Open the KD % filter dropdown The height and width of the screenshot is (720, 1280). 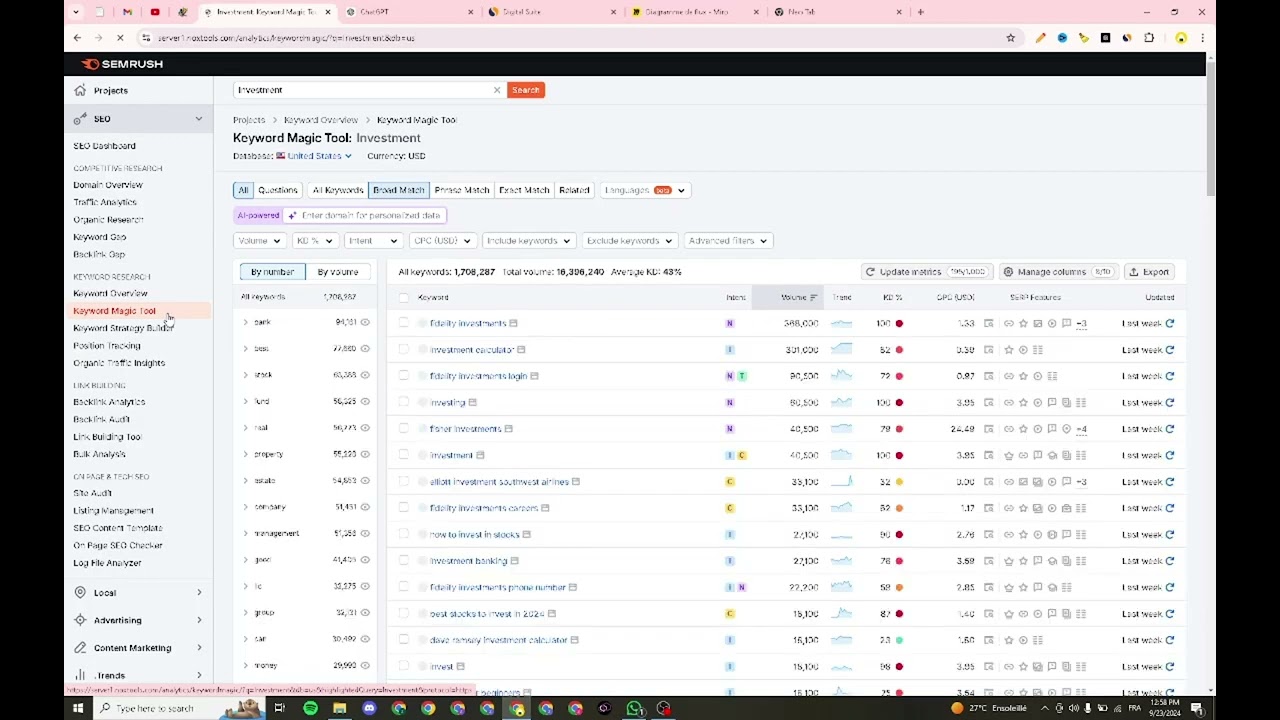(x=313, y=241)
